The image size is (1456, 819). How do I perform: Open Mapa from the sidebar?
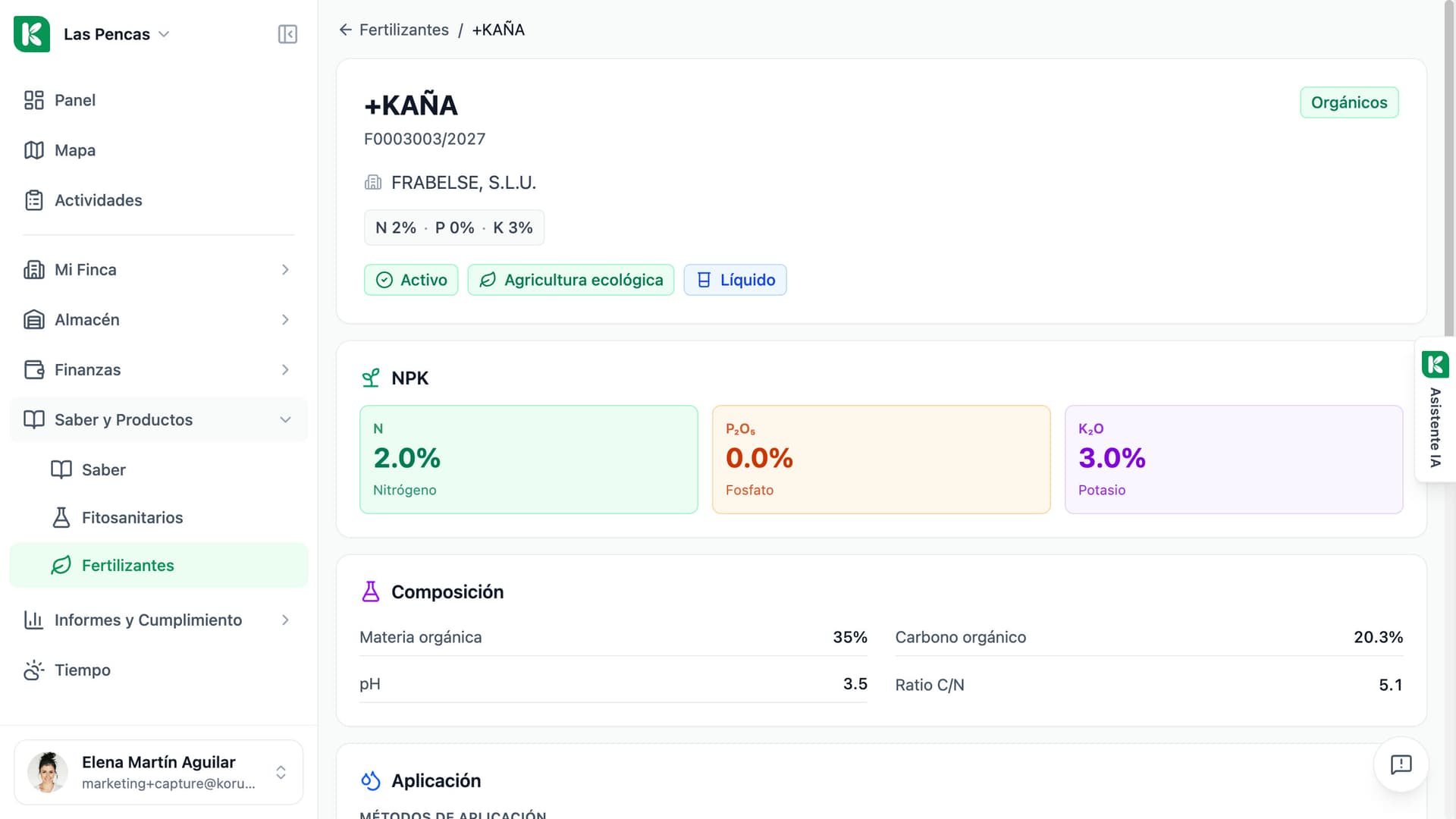158,150
